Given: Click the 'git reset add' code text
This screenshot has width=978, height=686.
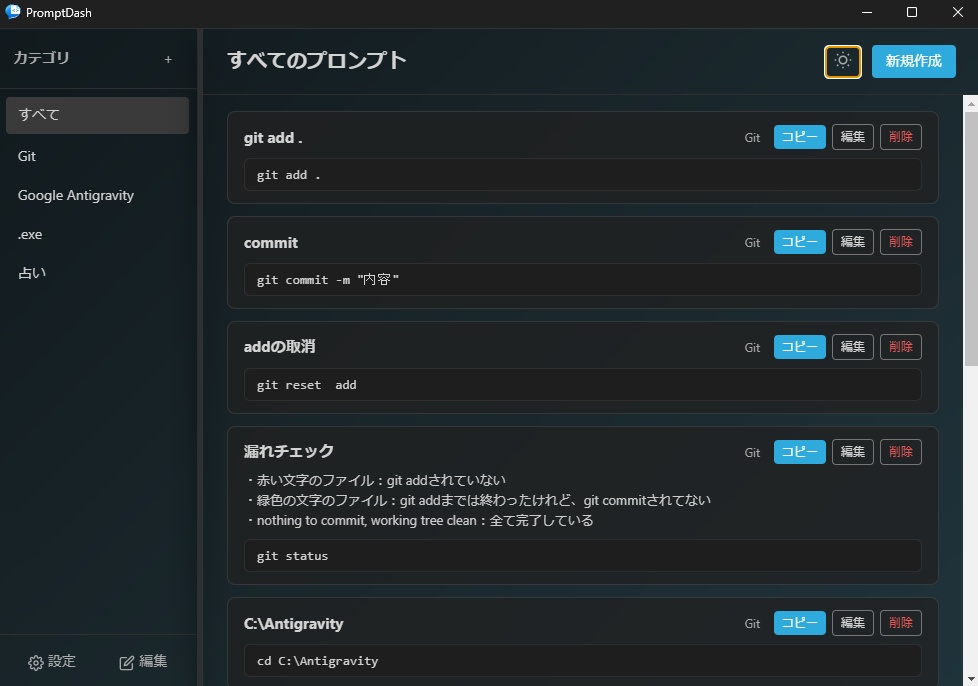Looking at the screenshot, I should pos(306,385).
